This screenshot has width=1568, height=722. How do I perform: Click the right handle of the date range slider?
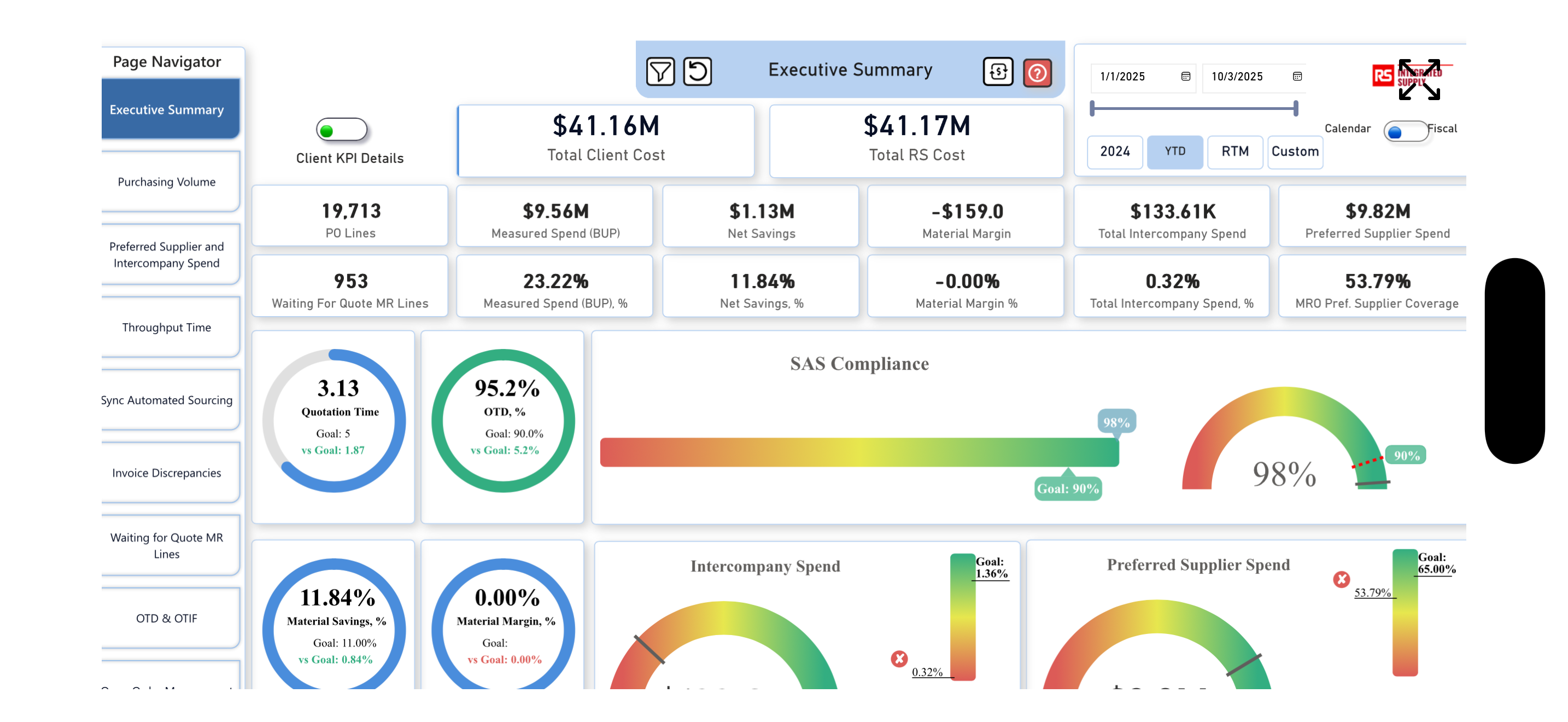1296,108
